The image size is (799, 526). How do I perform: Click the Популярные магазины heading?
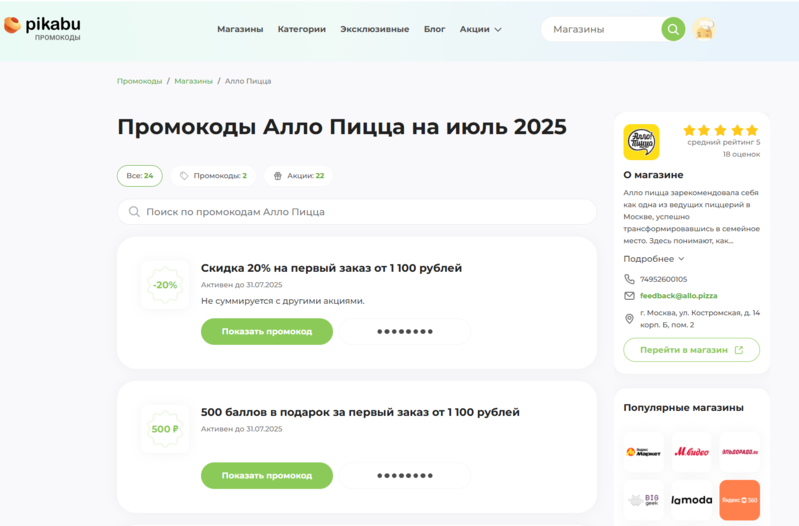click(x=683, y=408)
